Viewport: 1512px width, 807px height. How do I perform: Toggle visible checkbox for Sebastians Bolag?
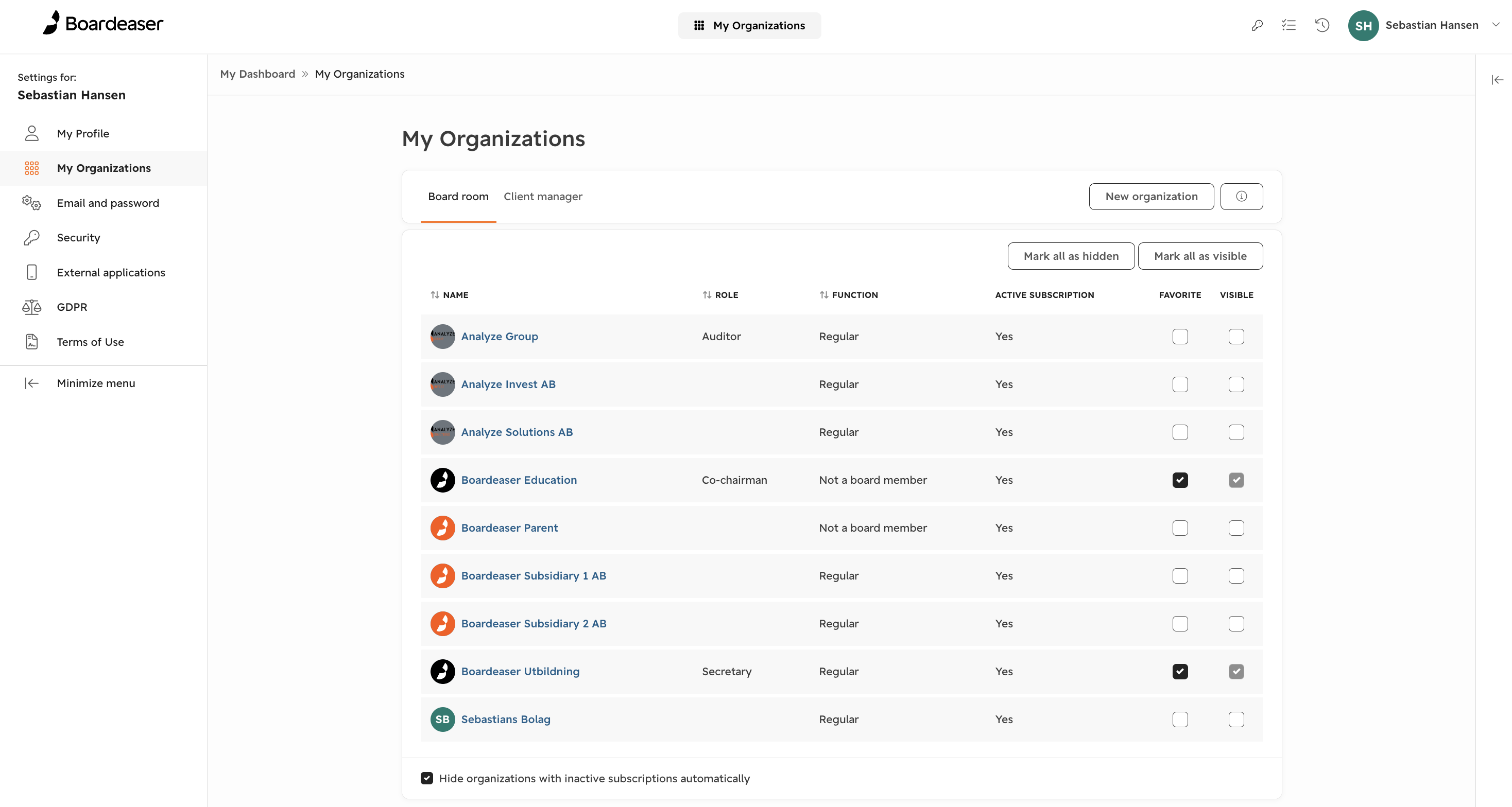tap(1236, 720)
